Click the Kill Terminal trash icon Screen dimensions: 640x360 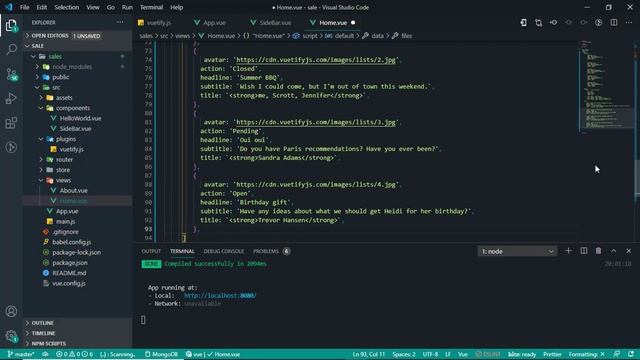[x=598, y=251]
